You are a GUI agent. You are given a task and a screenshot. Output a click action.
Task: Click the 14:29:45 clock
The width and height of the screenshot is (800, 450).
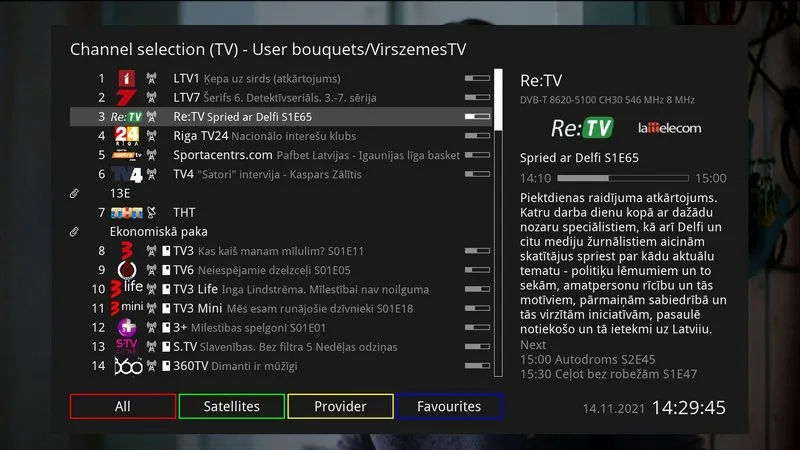click(689, 408)
